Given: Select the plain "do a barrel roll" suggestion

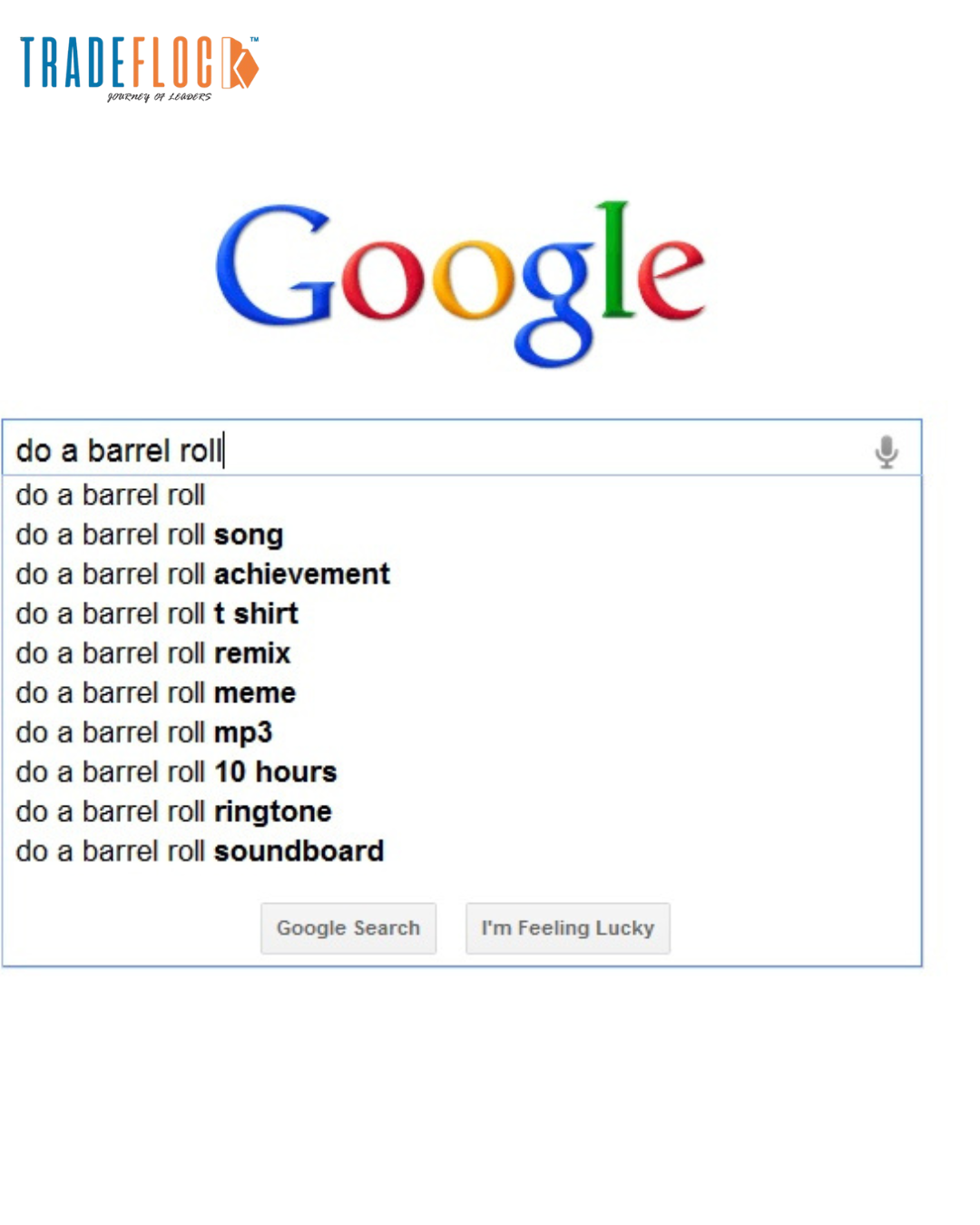Looking at the screenshot, I should (x=111, y=495).
